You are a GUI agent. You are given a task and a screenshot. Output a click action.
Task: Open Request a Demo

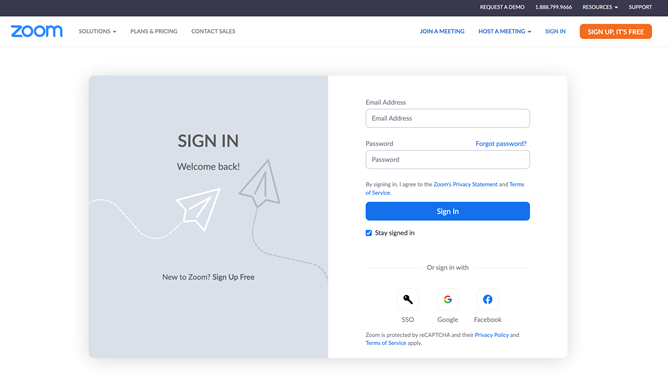pos(502,7)
